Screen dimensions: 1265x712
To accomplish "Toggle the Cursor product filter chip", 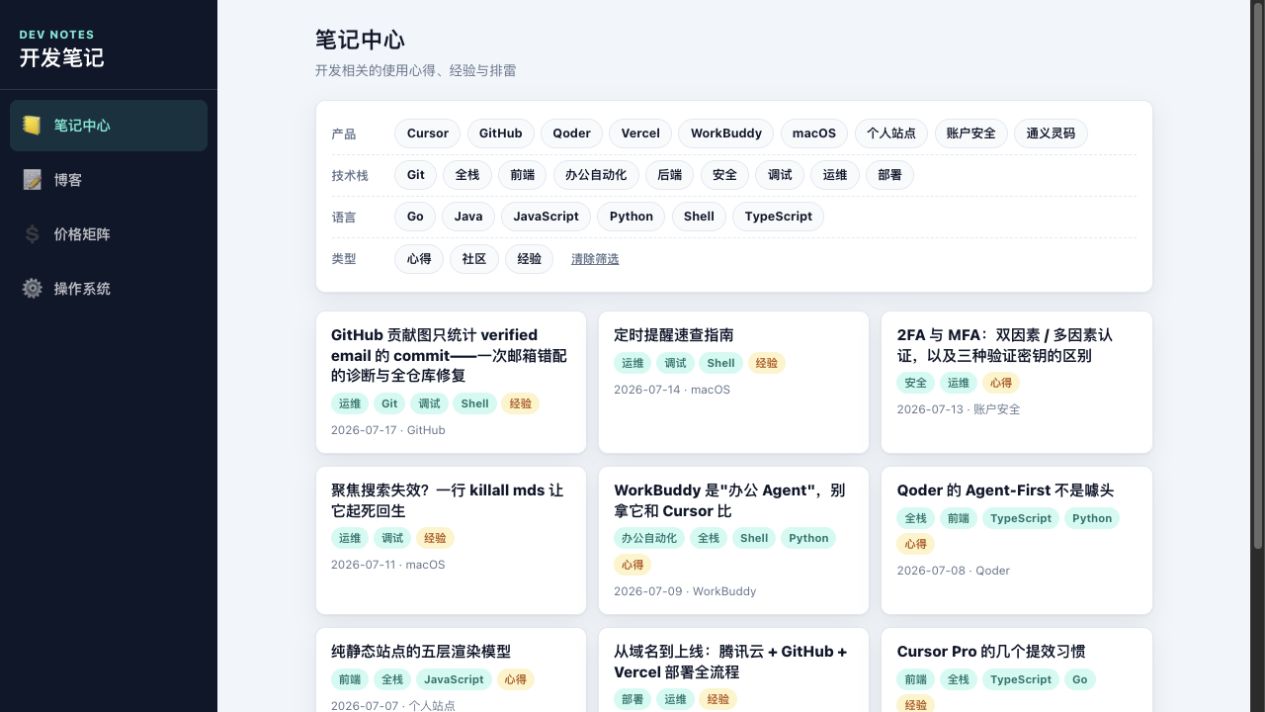I will [x=428, y=133].
